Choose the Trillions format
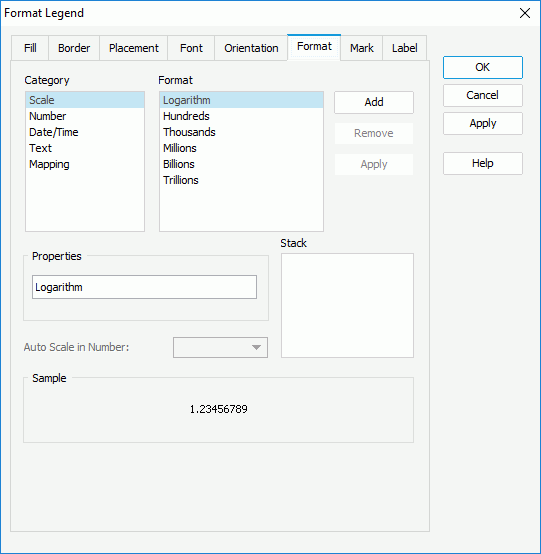This screenshot has width=541, height=554. pos(241,180)
